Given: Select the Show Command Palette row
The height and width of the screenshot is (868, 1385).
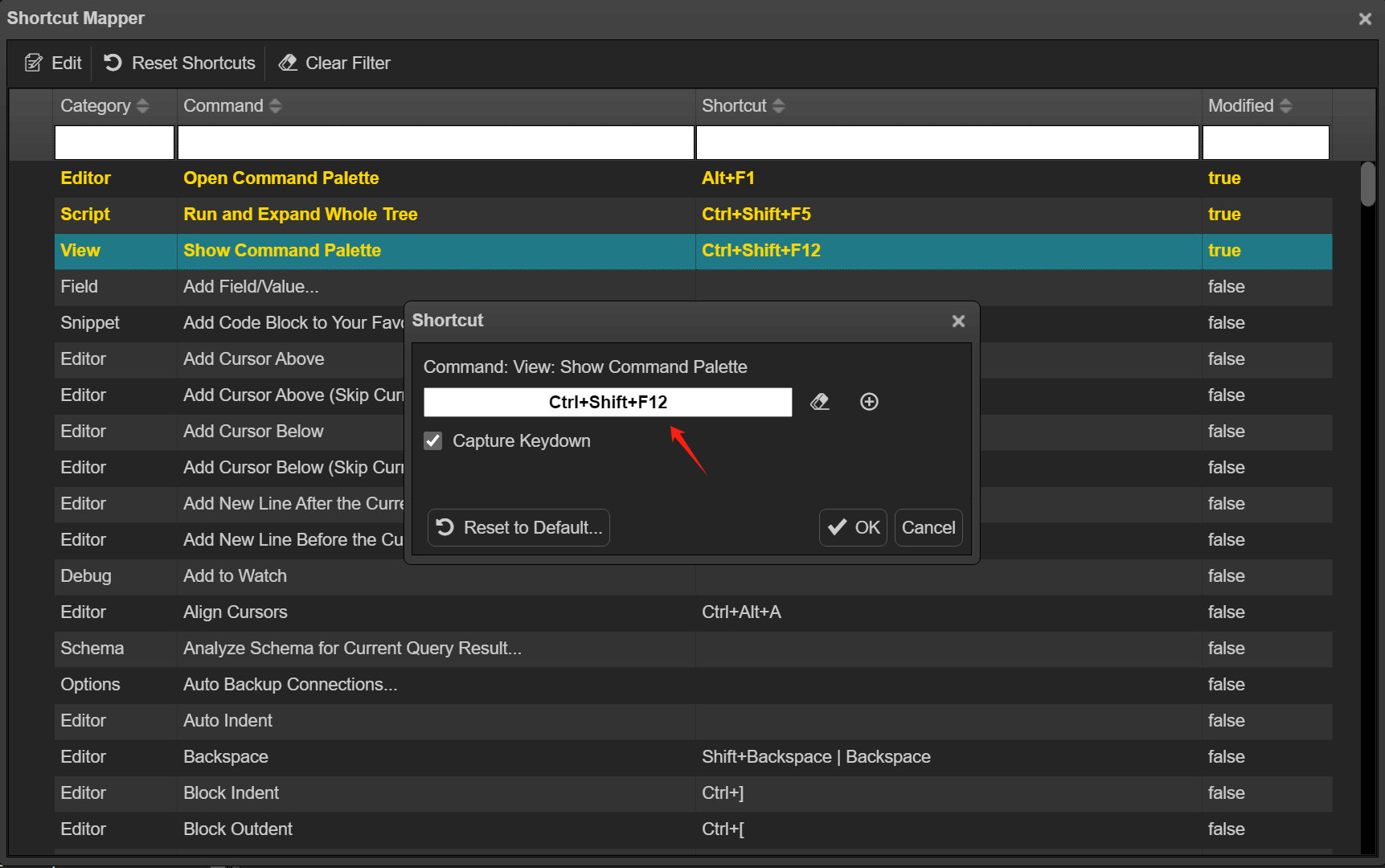Looking at the screenshot, I should click(693, 251).
